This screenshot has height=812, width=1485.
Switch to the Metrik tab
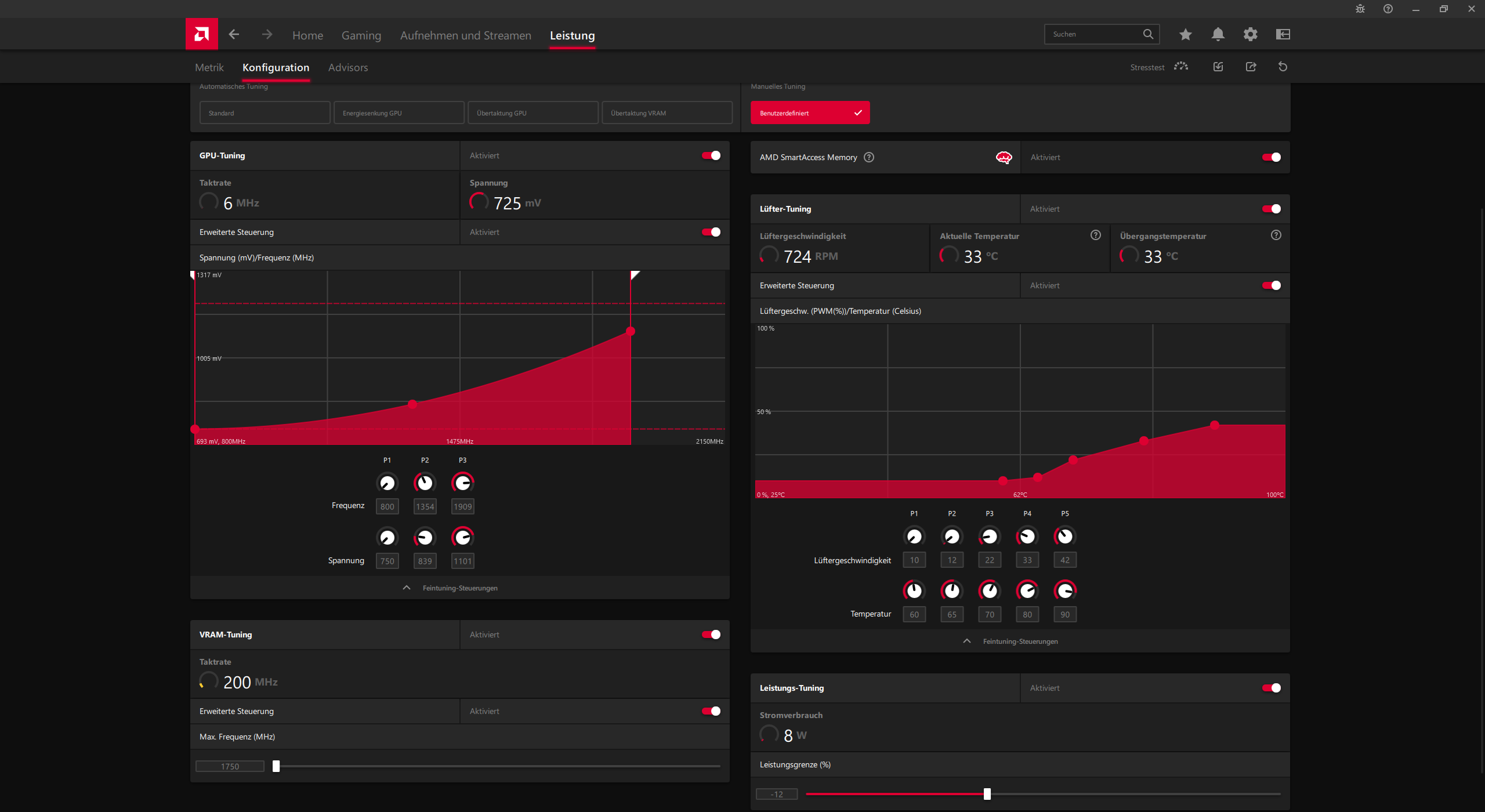tap(209, 67)
